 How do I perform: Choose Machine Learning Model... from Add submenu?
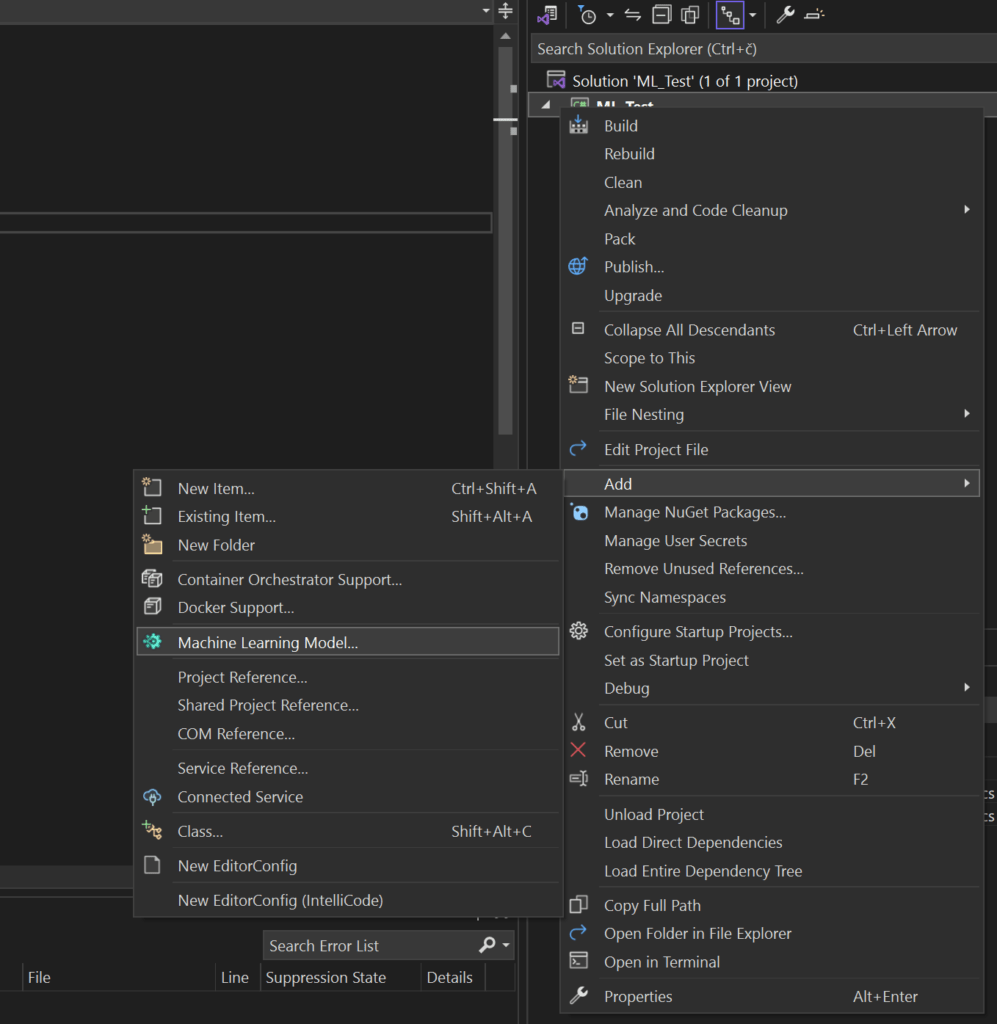[x=267, y=643]
